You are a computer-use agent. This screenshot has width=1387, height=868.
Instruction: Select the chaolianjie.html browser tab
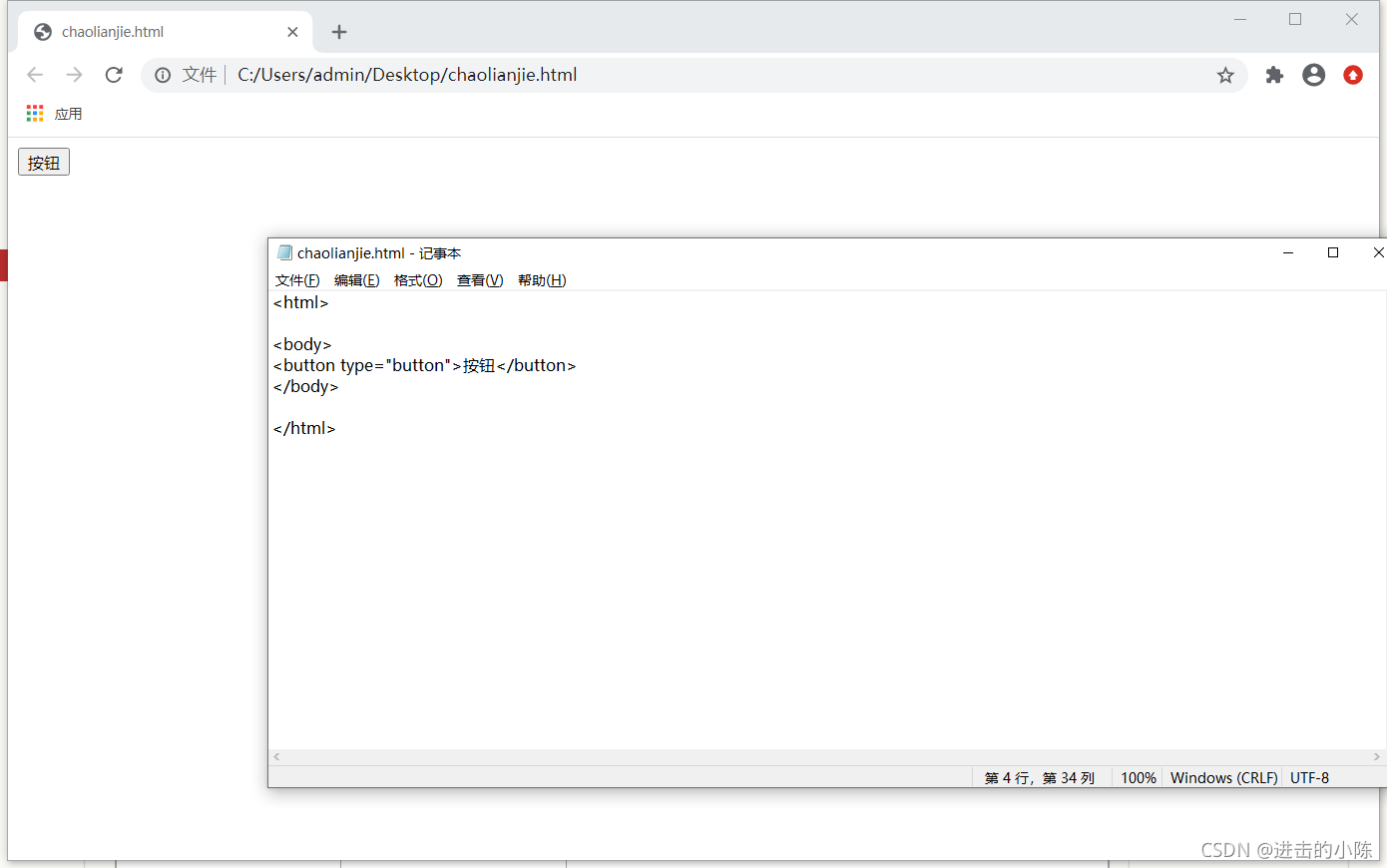coord(165,32)
